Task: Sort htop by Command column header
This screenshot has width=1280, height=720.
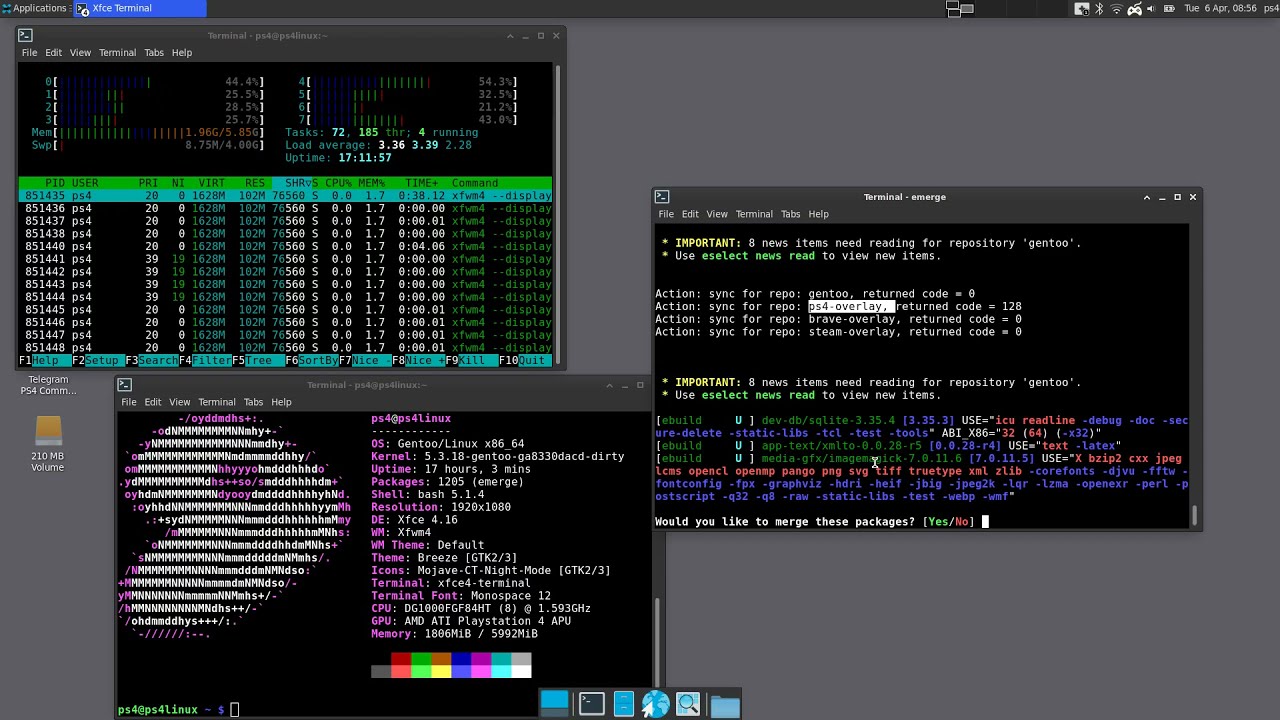Action: [475, 183]
